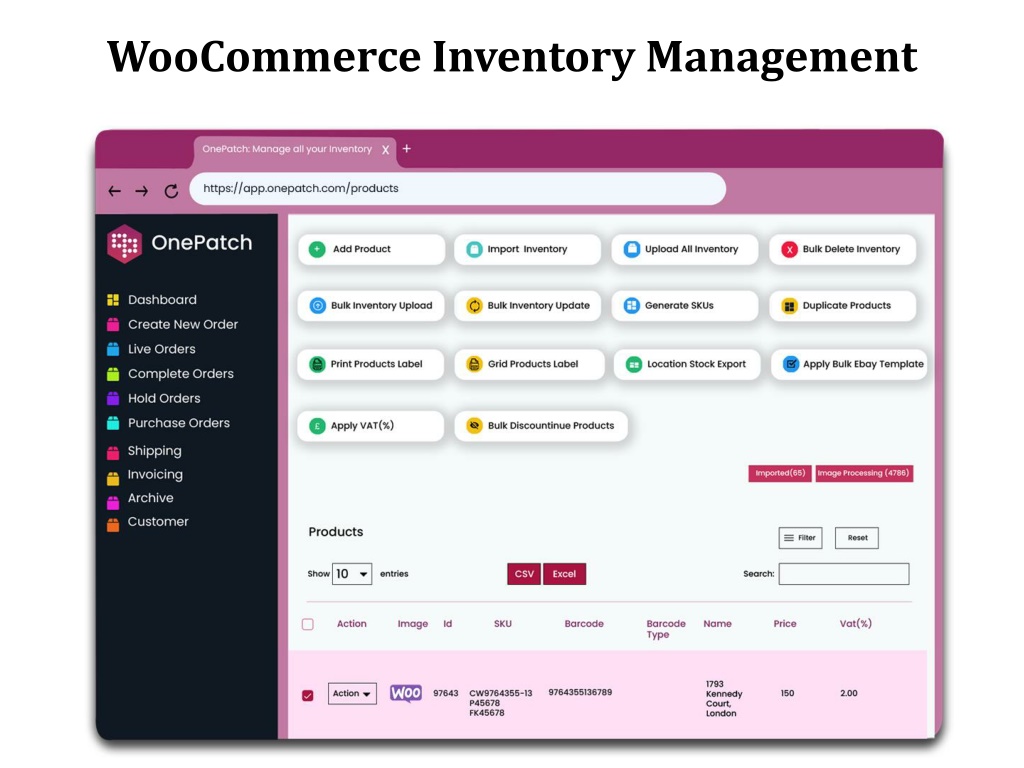Tick the select-all checkbox in table header
The height and width of the screenshot is (768, 1024).
[x=308, y=624]
